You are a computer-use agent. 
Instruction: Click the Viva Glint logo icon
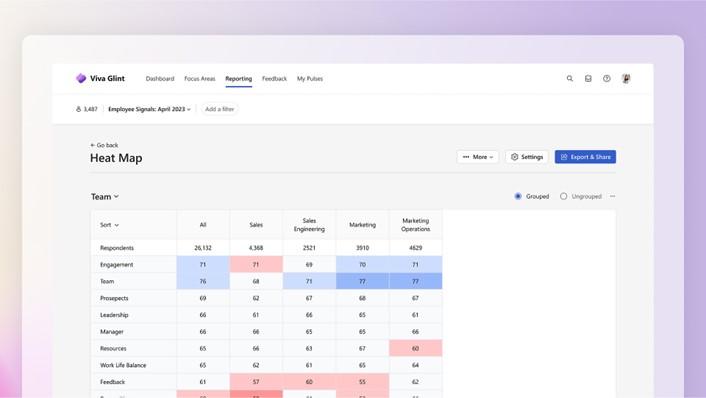pos(81,78)
